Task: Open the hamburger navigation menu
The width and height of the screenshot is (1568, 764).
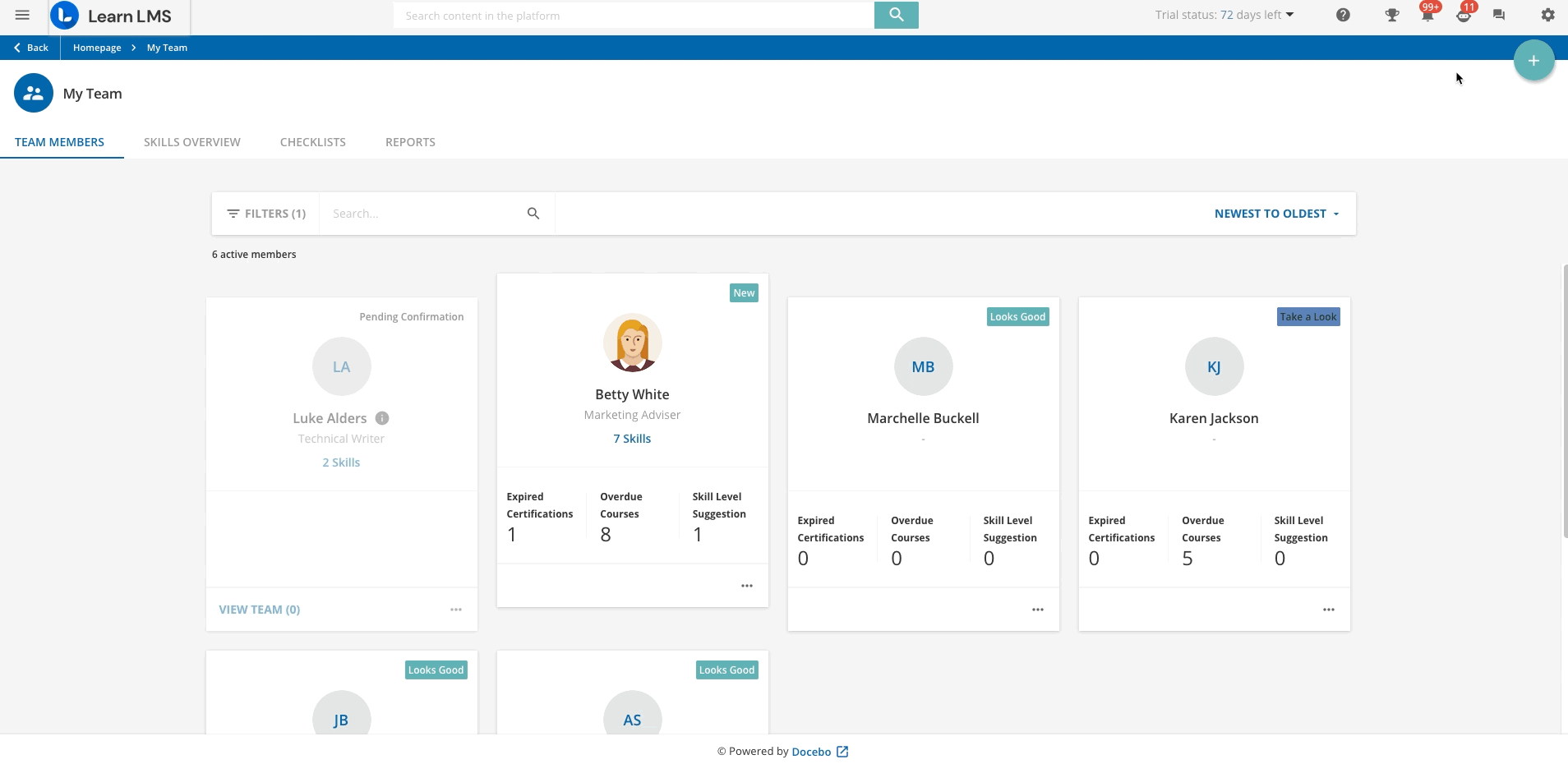Action: point(22,15)
